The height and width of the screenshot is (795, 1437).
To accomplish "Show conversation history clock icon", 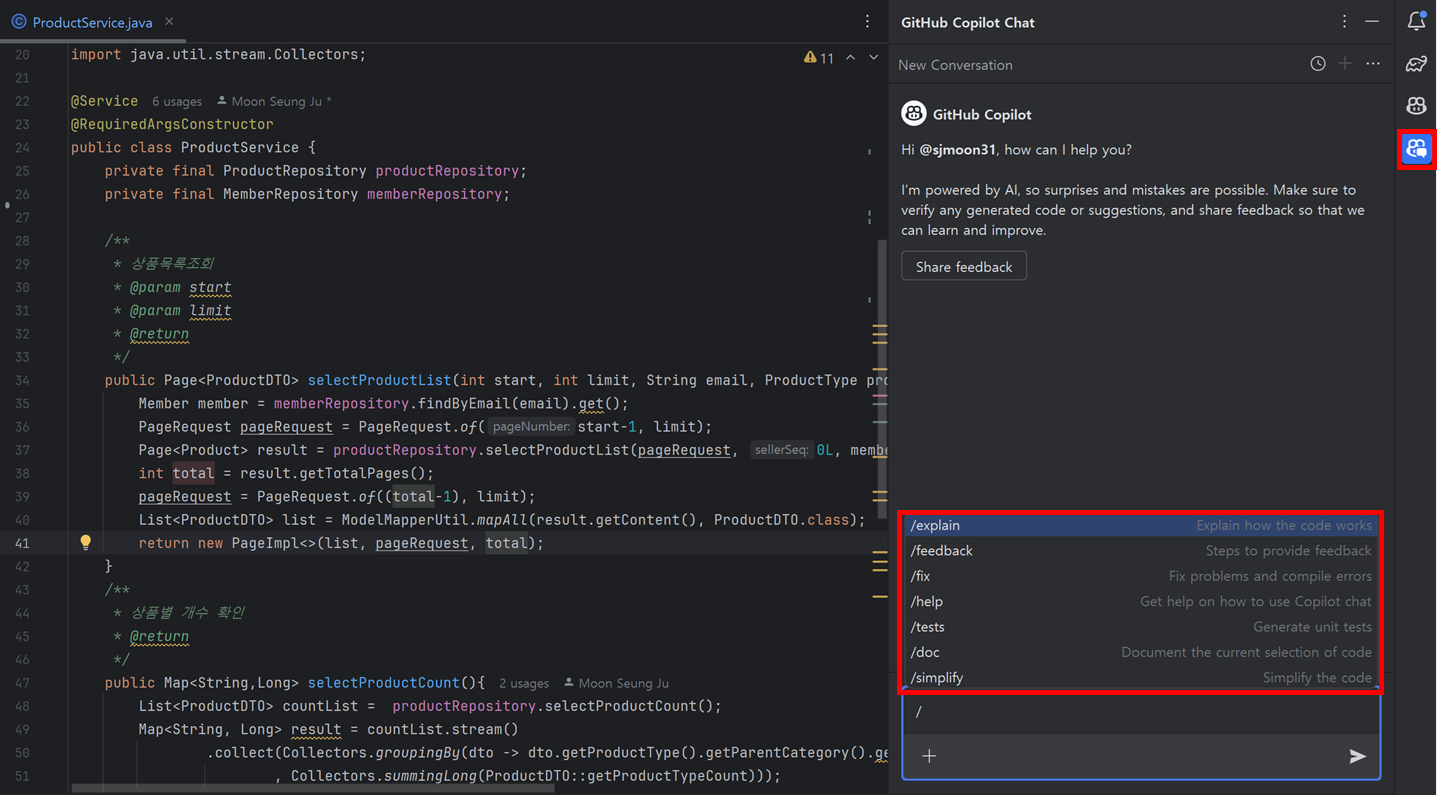I will pyautogui.click(x=1318, y=64).
